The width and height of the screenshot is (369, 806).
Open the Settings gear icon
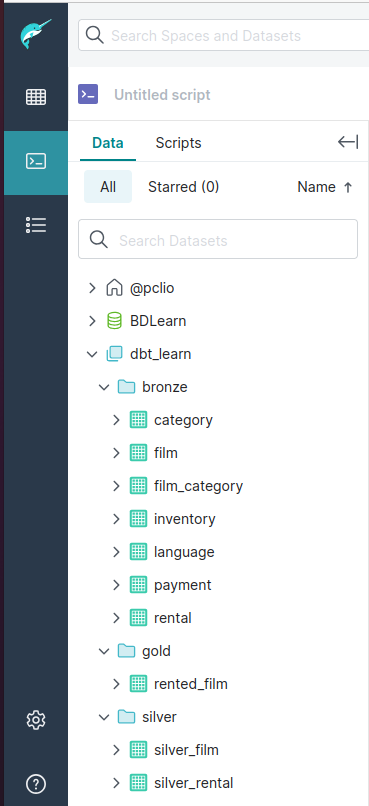(36, 720)
